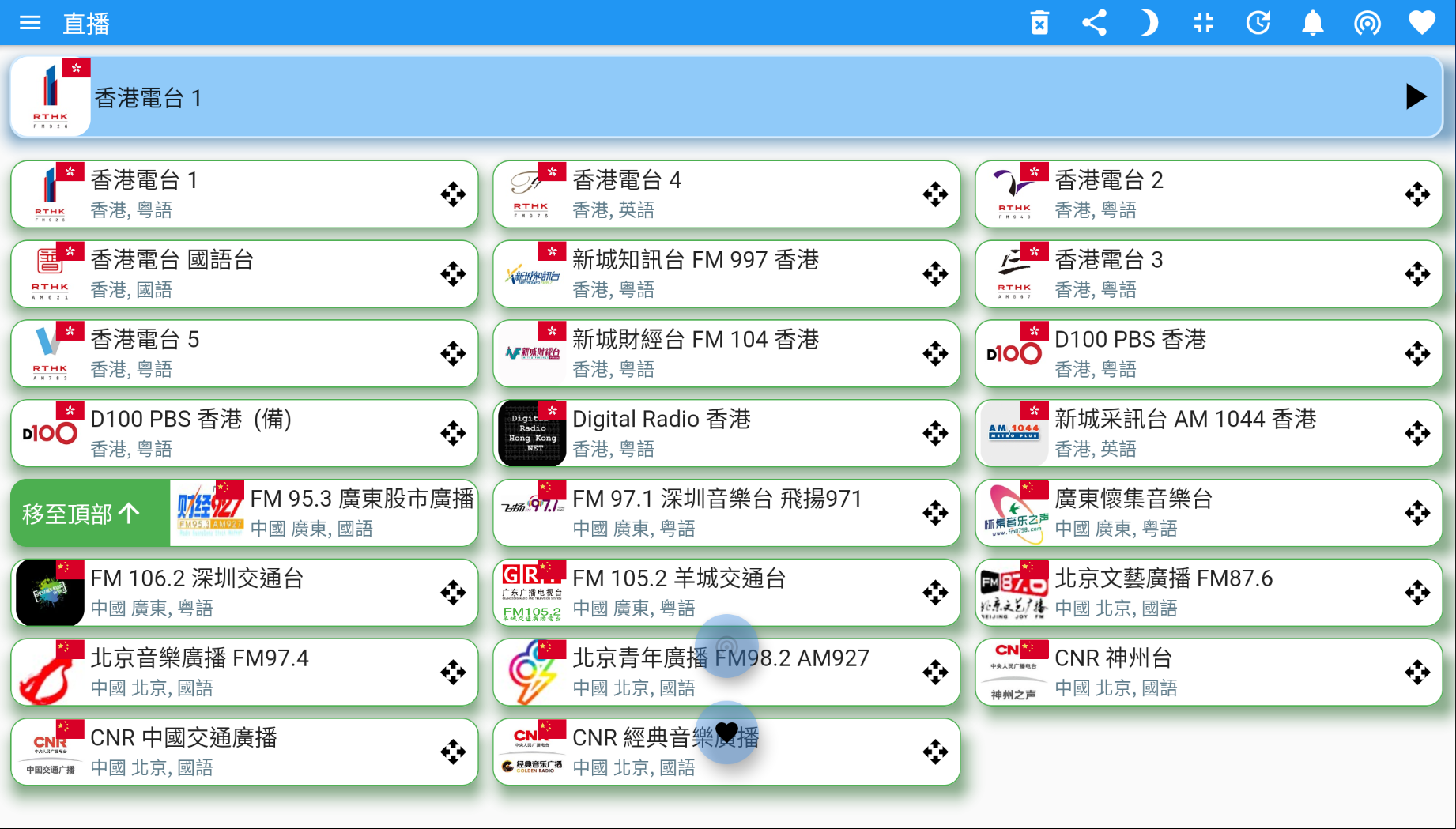Tap the 直播 page title

86,24
